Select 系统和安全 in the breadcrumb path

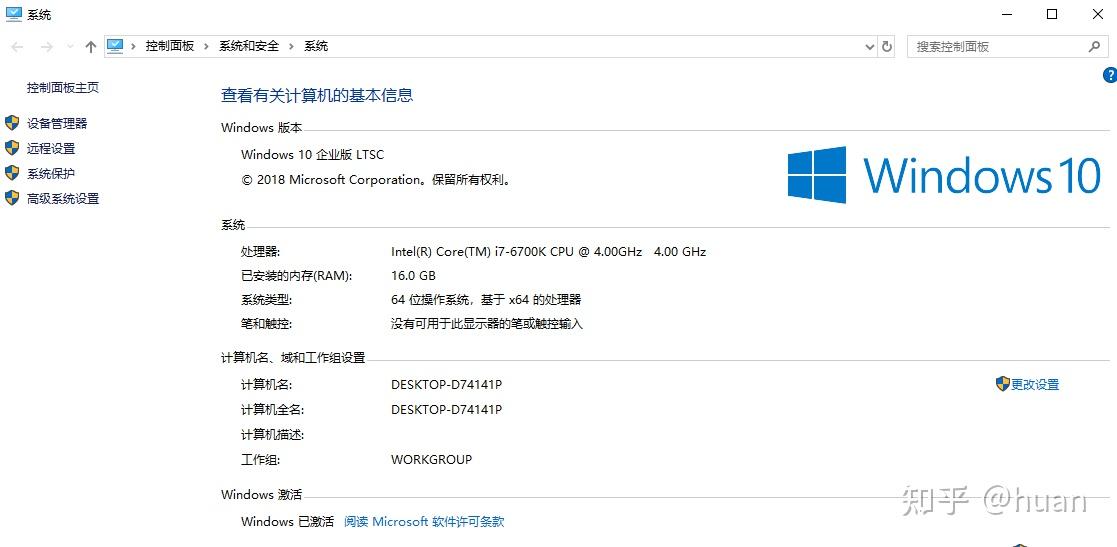[249, 46]
